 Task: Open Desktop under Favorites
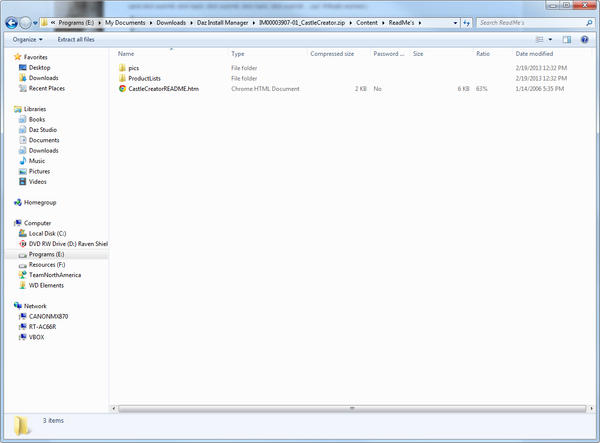39,68
